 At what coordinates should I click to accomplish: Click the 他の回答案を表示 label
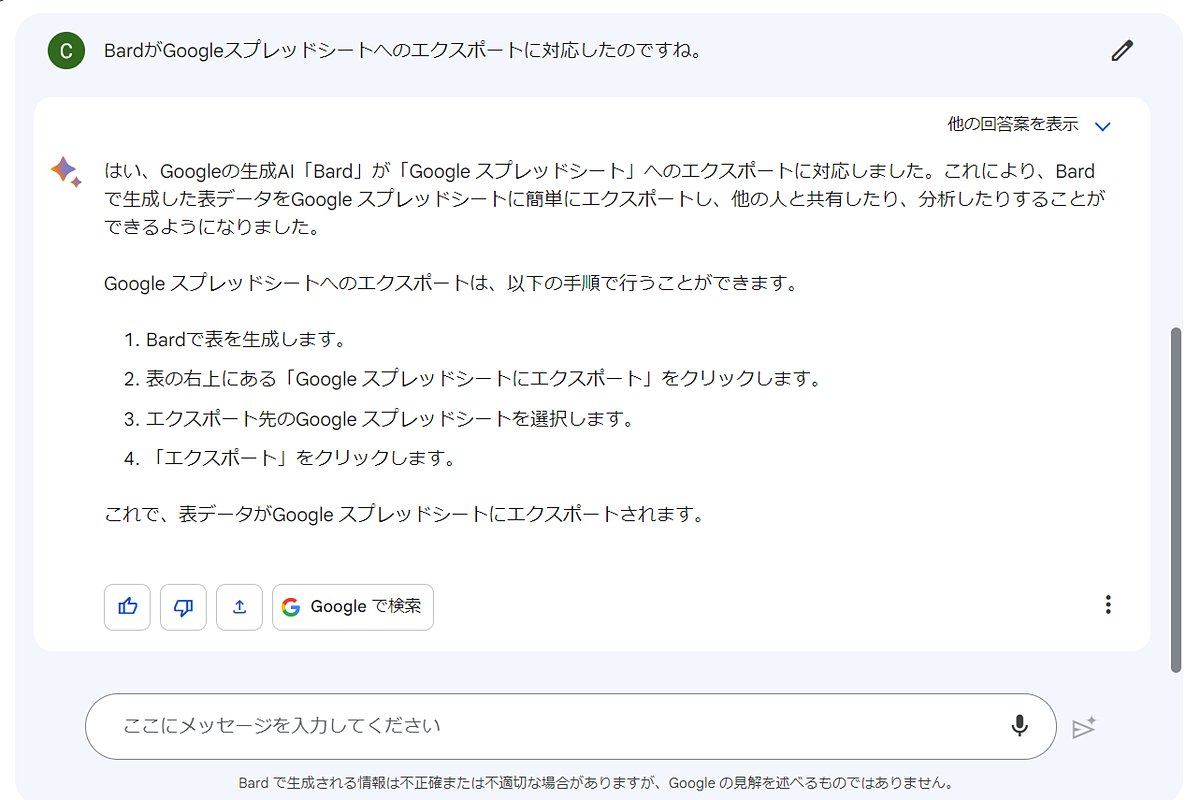click(x=1012, y=125)
